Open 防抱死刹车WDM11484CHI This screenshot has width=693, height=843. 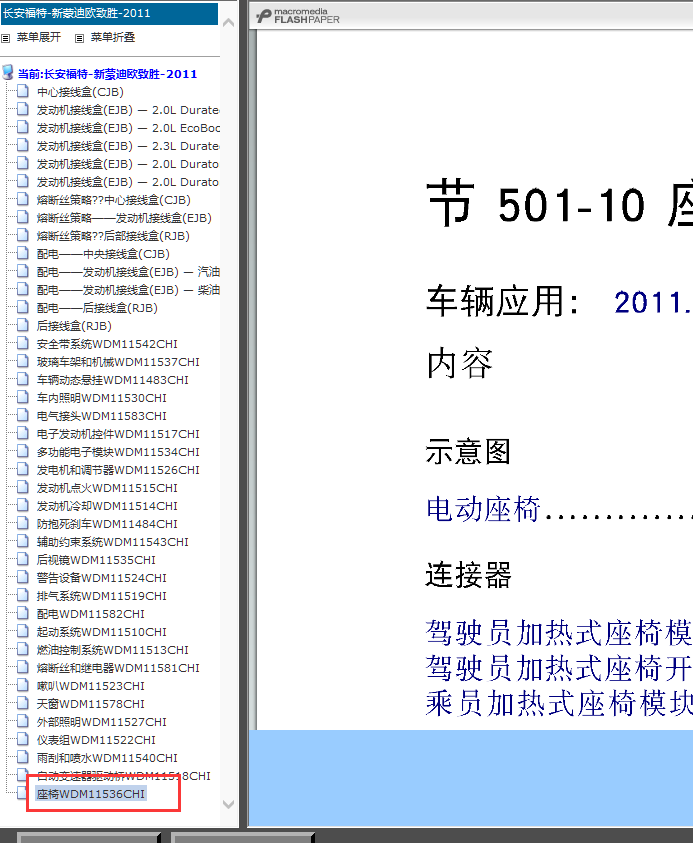pos(107,524)
